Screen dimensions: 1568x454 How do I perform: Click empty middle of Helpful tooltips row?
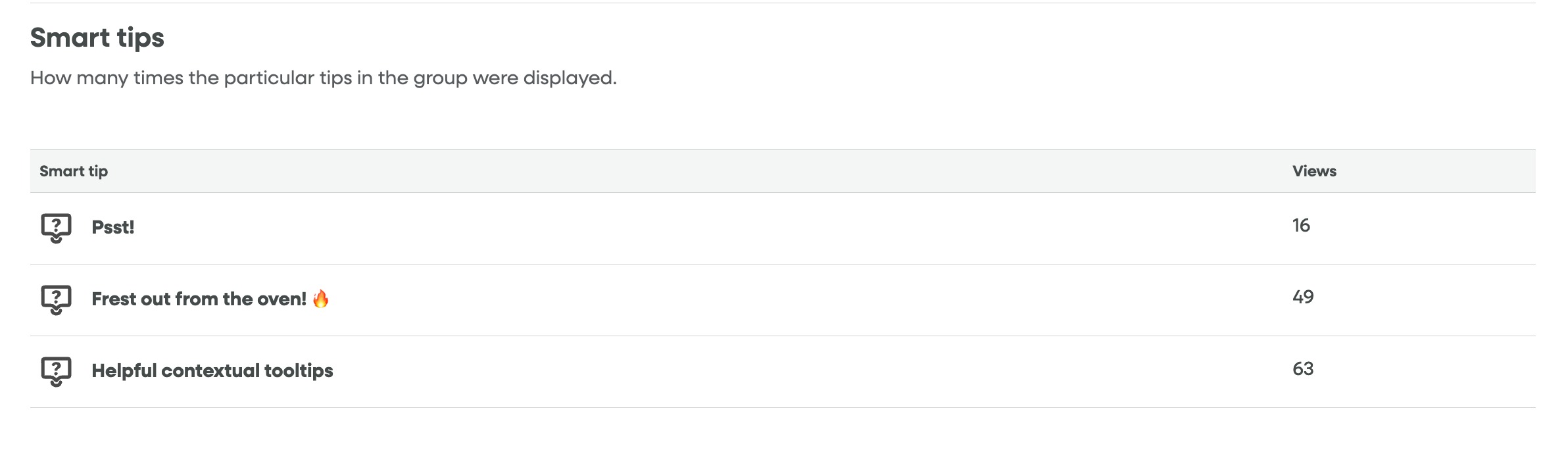pos(789,372)
